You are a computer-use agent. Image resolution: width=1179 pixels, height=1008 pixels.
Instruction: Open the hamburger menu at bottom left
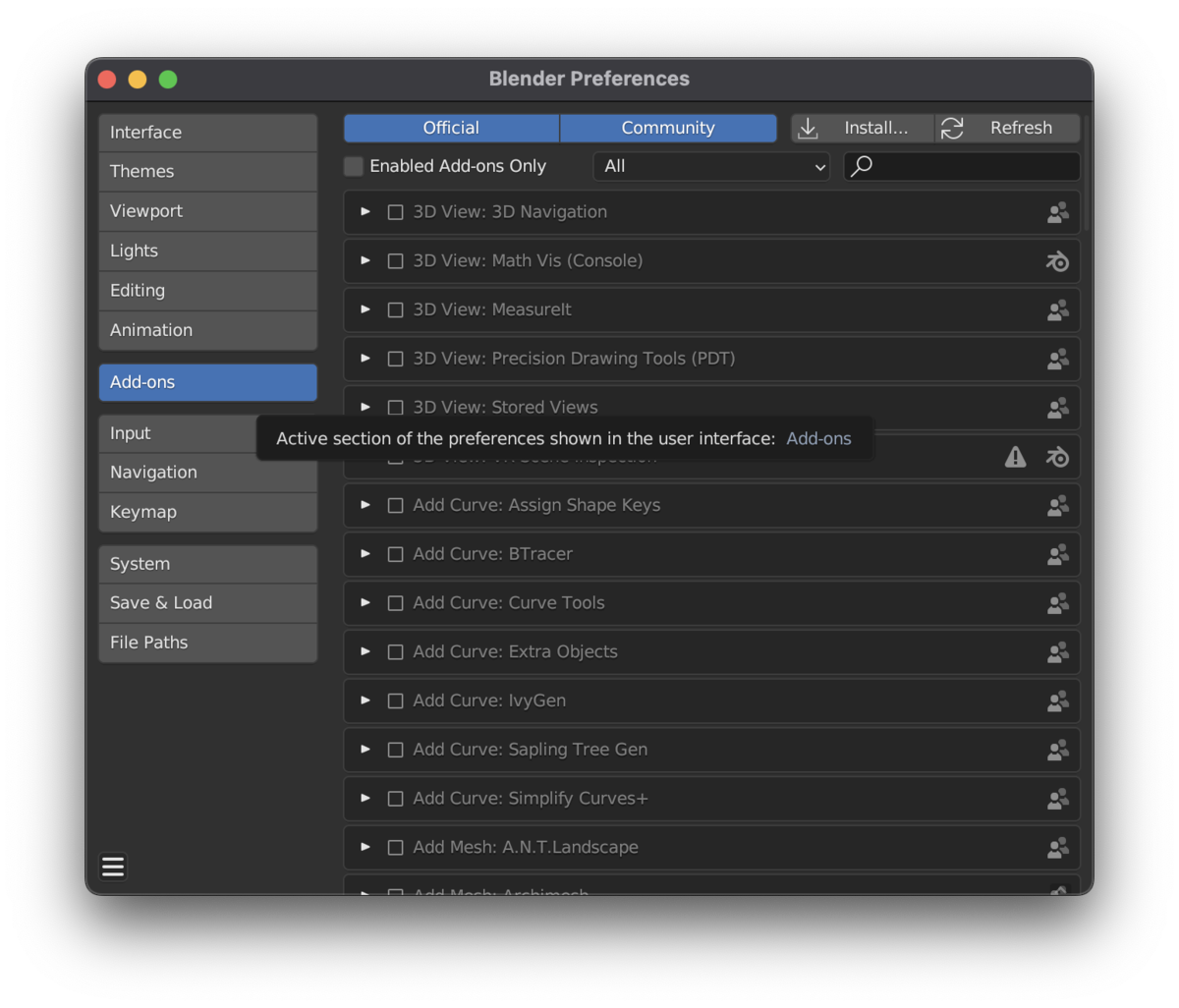click(113, 867)
